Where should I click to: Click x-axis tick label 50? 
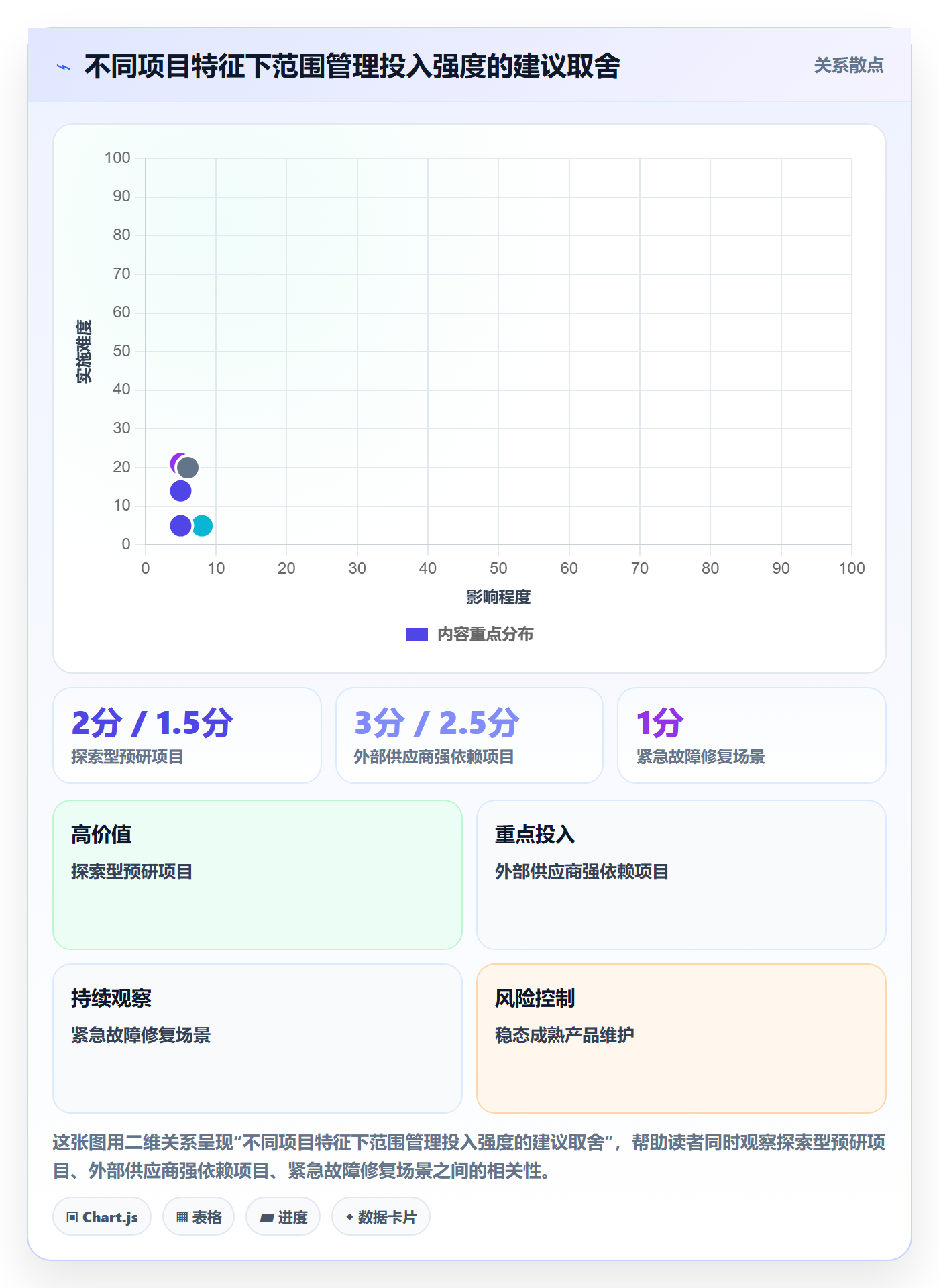[x=498, y=568]
